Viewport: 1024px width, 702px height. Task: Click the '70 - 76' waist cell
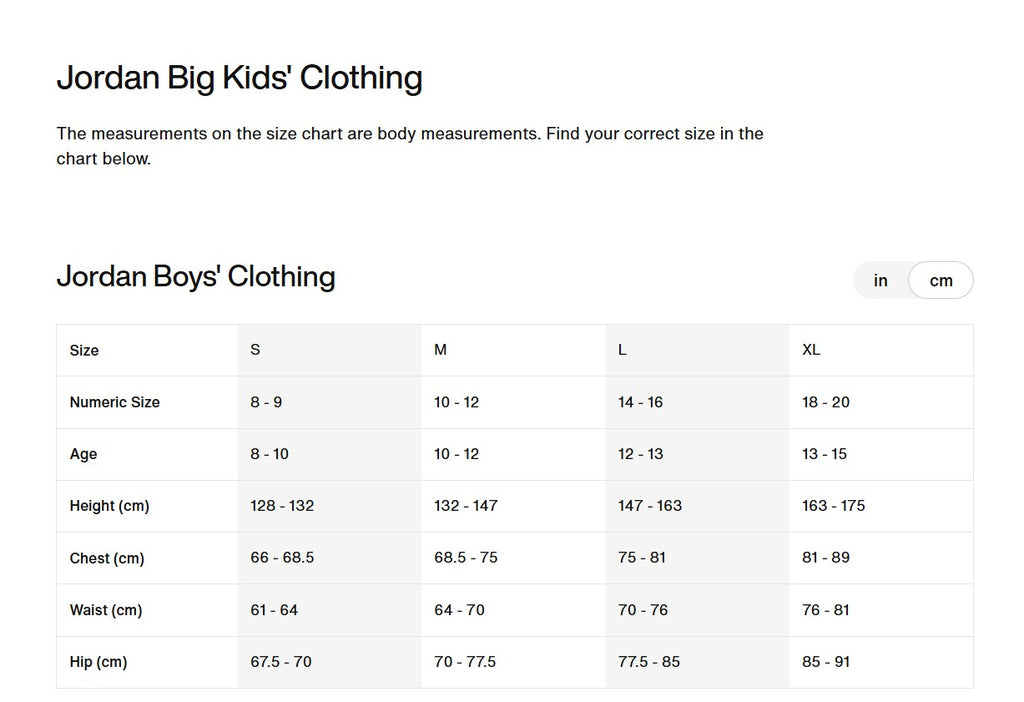643,610
